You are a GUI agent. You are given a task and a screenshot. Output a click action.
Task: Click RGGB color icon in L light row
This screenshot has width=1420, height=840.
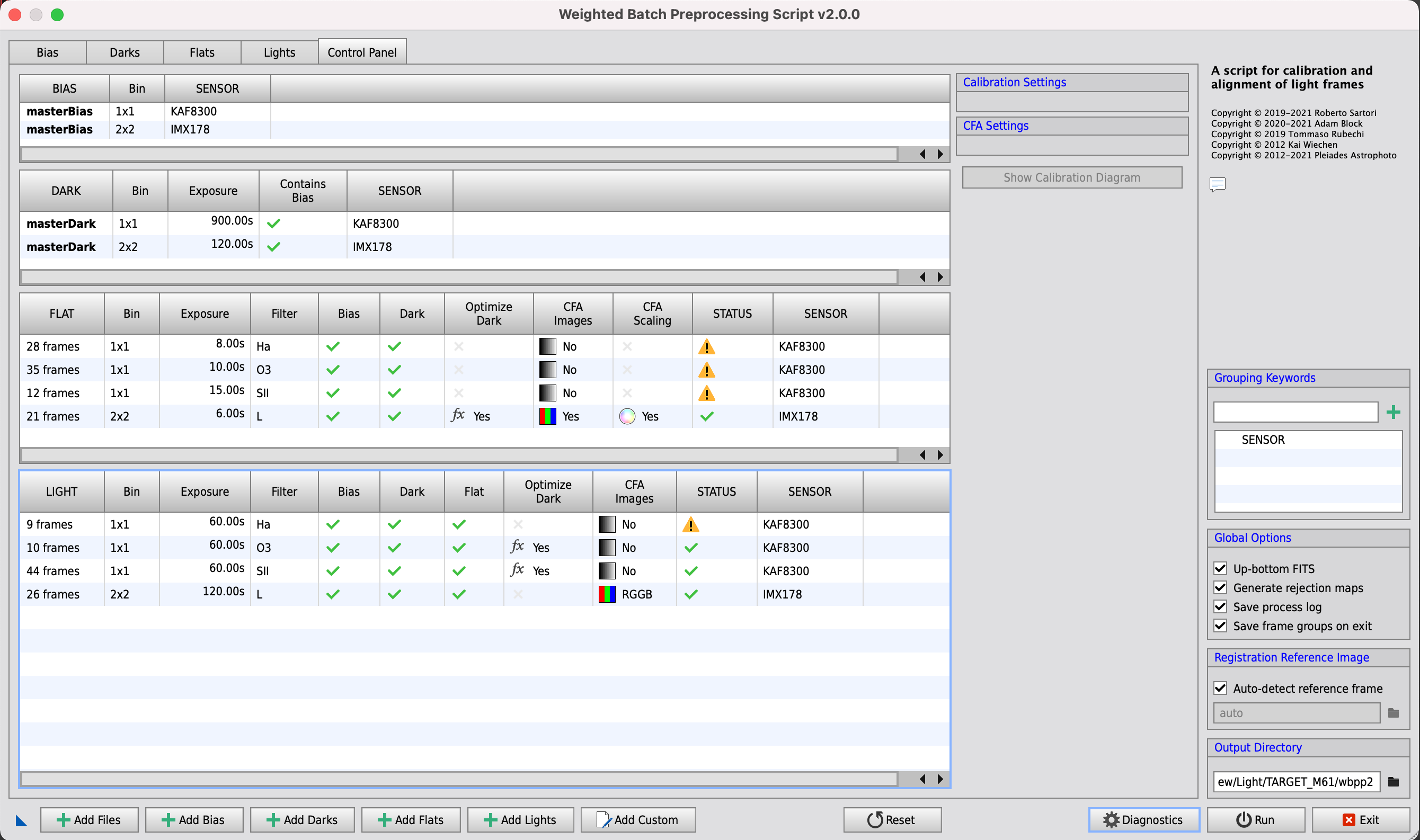click(x=607, y=594)
